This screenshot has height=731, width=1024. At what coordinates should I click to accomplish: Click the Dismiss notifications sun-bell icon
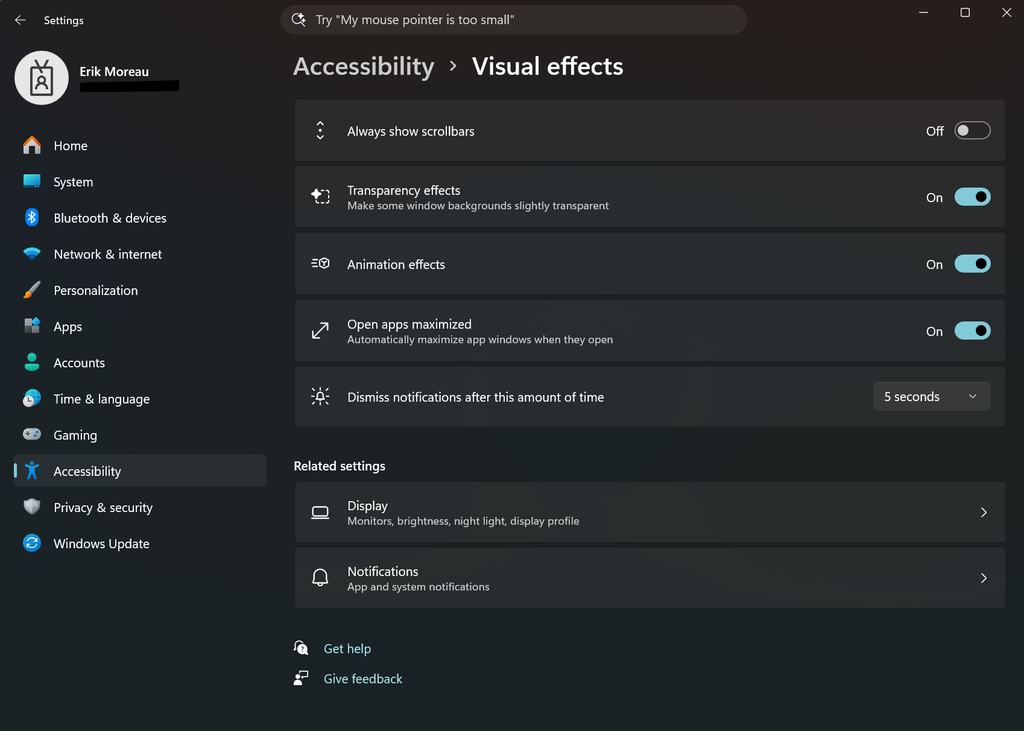(x=320, y=397)
